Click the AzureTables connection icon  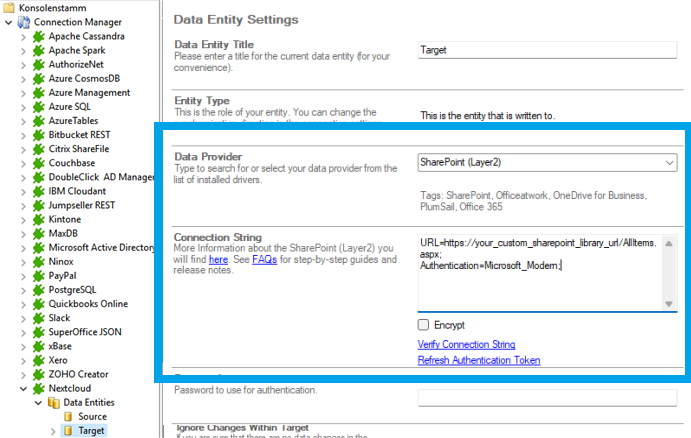tap(39, 121)
